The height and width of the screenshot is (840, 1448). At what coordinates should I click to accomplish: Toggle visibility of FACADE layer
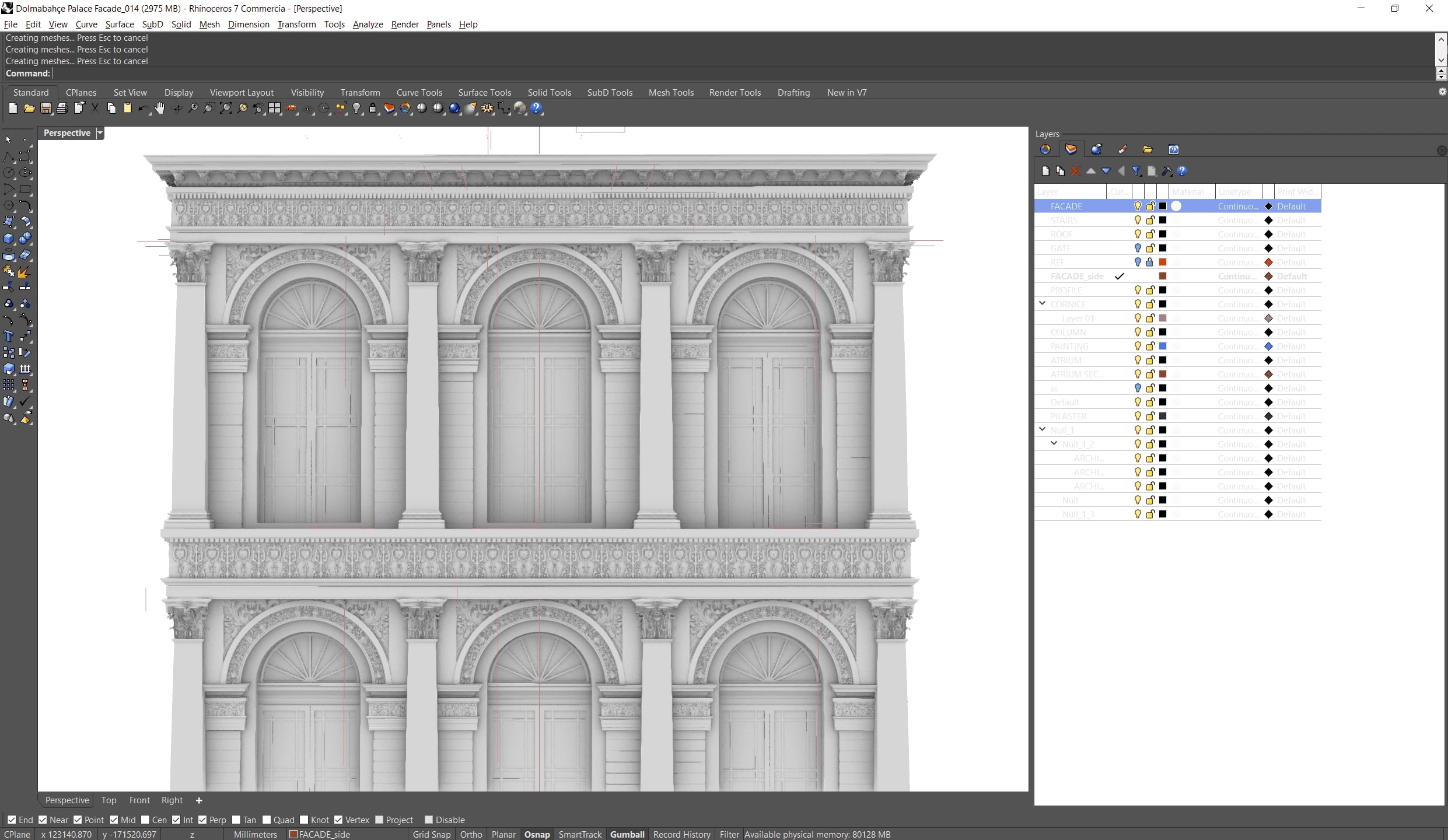point(1137,206)
